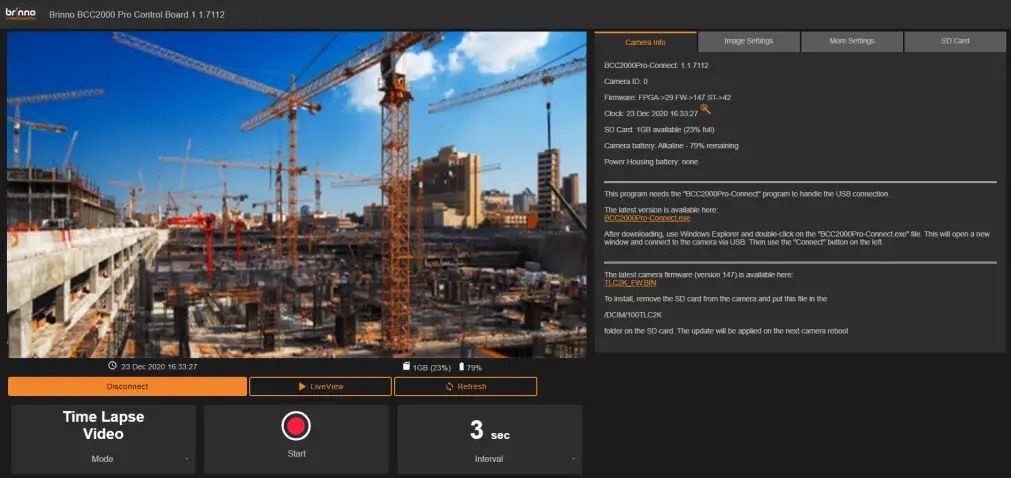Select the Camera Info tab
1011x478 pixels.
[646, 42]
